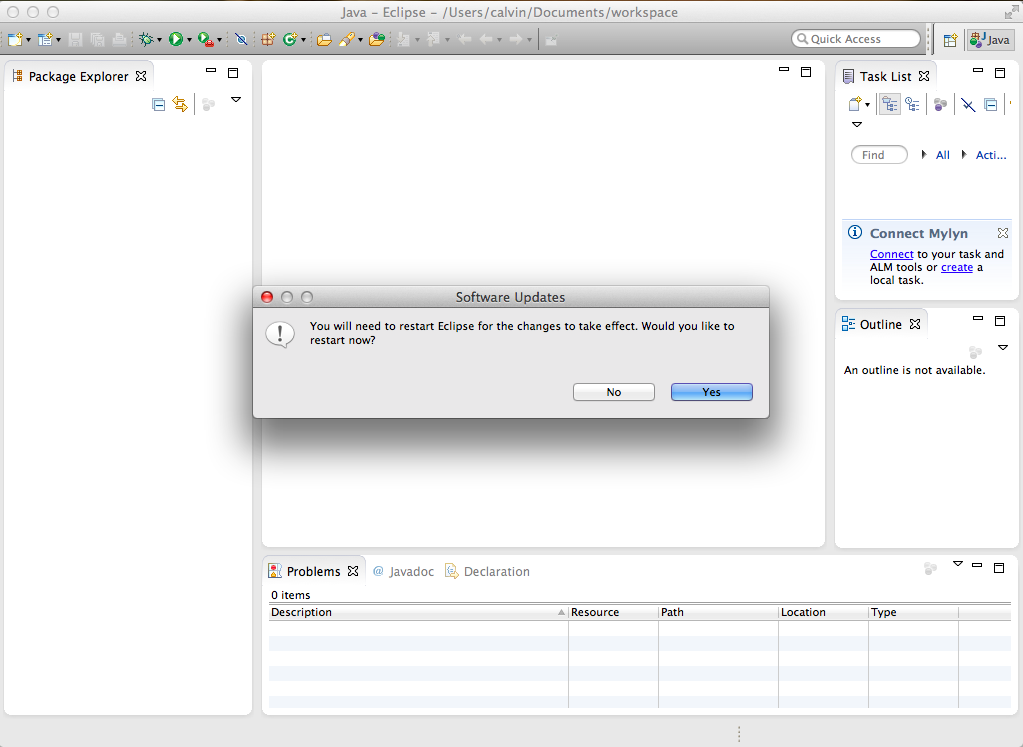Click Focus on Workweek icon in Task List
1023x747 pixels.
point(940,104)
